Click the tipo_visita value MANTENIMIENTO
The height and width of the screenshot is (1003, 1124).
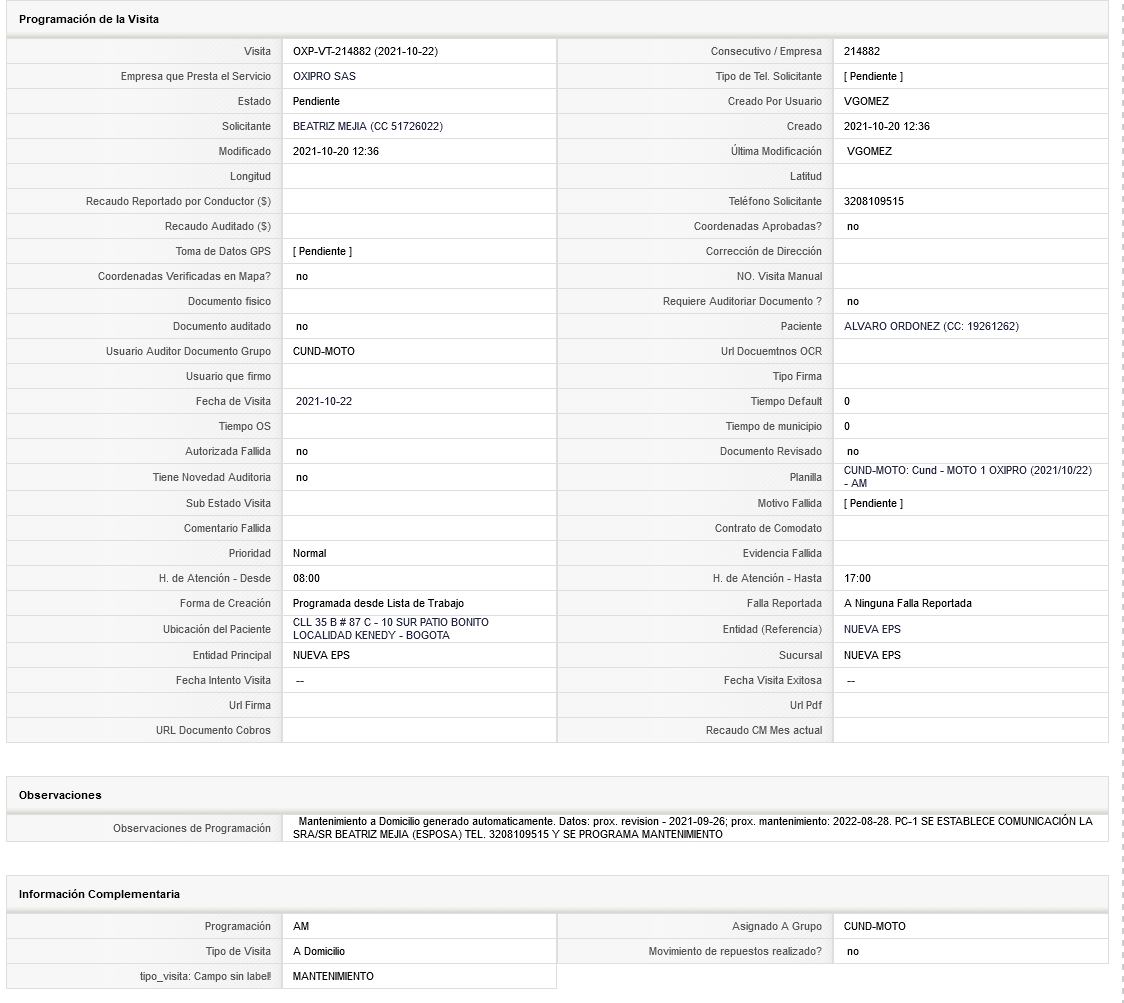point(333,976)
